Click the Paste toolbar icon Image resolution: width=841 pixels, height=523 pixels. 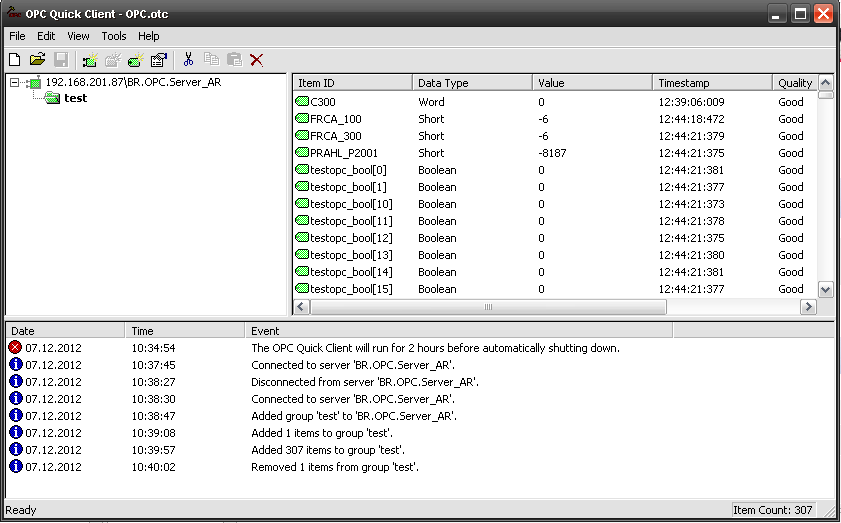(x=234, y=60)
